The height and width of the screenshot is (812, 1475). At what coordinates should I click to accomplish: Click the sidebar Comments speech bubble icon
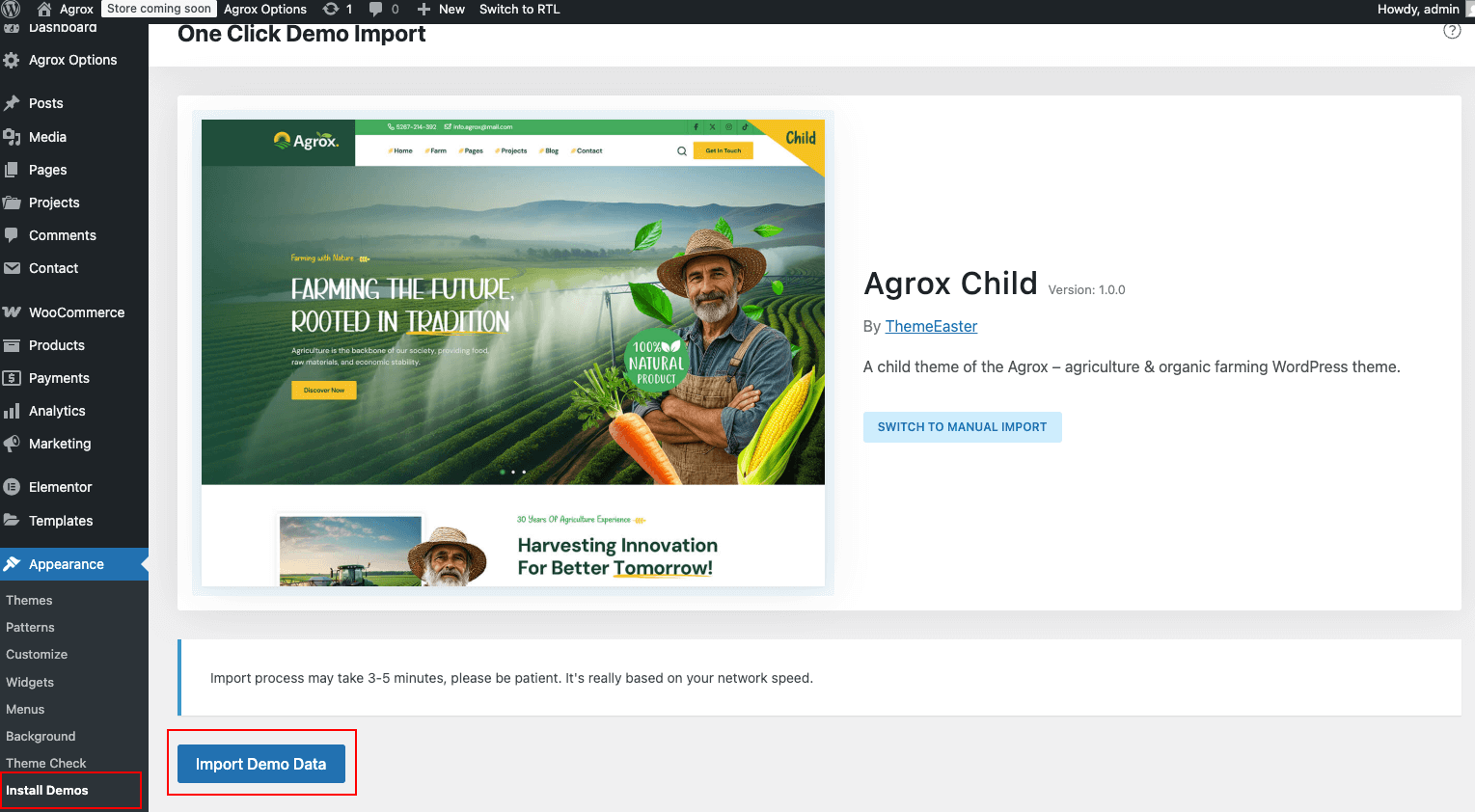click(12, 235)
